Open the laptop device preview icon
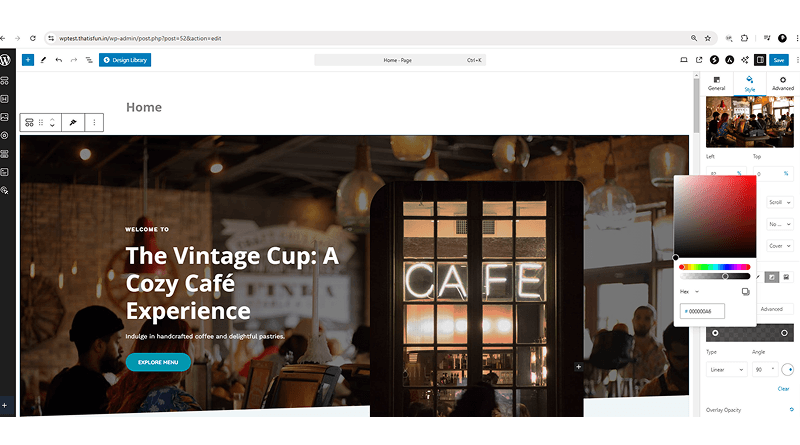The height and width of the screenshot is (445, 800). click(684, 60)
